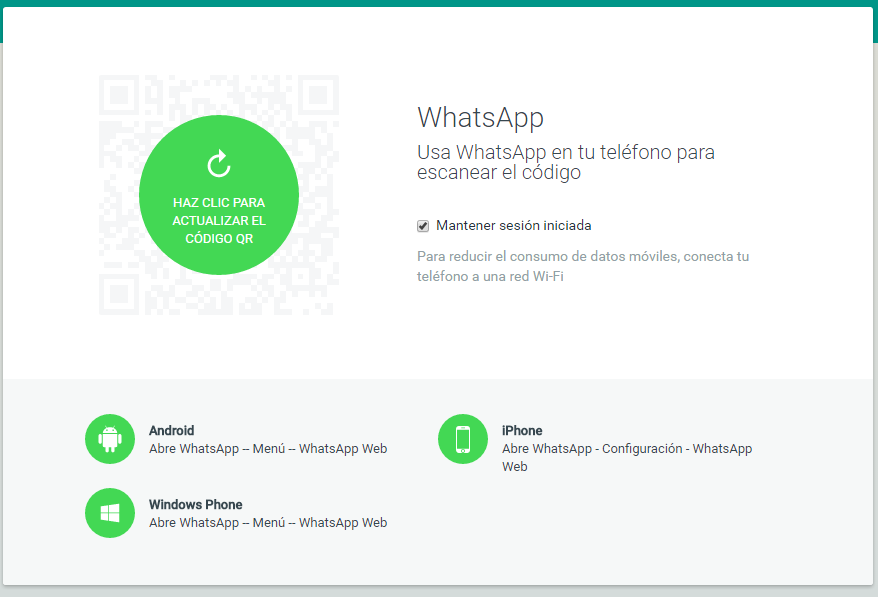Screen dimensions: 878x597
Task: Click the 'Mantener sesión iniciada' label text
Action: coord(513,226)
